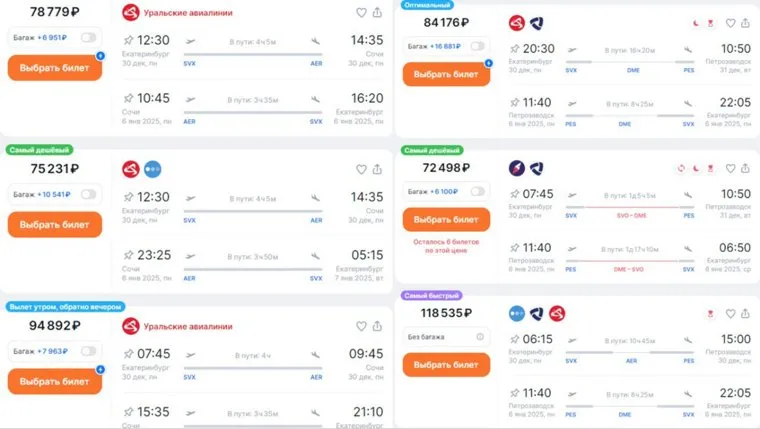Switch on baggage for +6 100₽
This screenshot has width=760, height=429.
point(477,191)
